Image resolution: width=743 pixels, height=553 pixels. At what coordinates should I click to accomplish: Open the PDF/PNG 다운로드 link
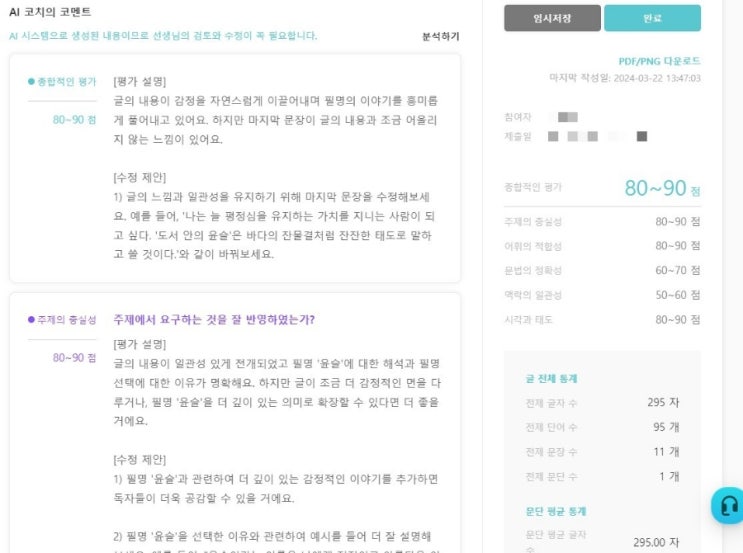[x=659, y=61]
